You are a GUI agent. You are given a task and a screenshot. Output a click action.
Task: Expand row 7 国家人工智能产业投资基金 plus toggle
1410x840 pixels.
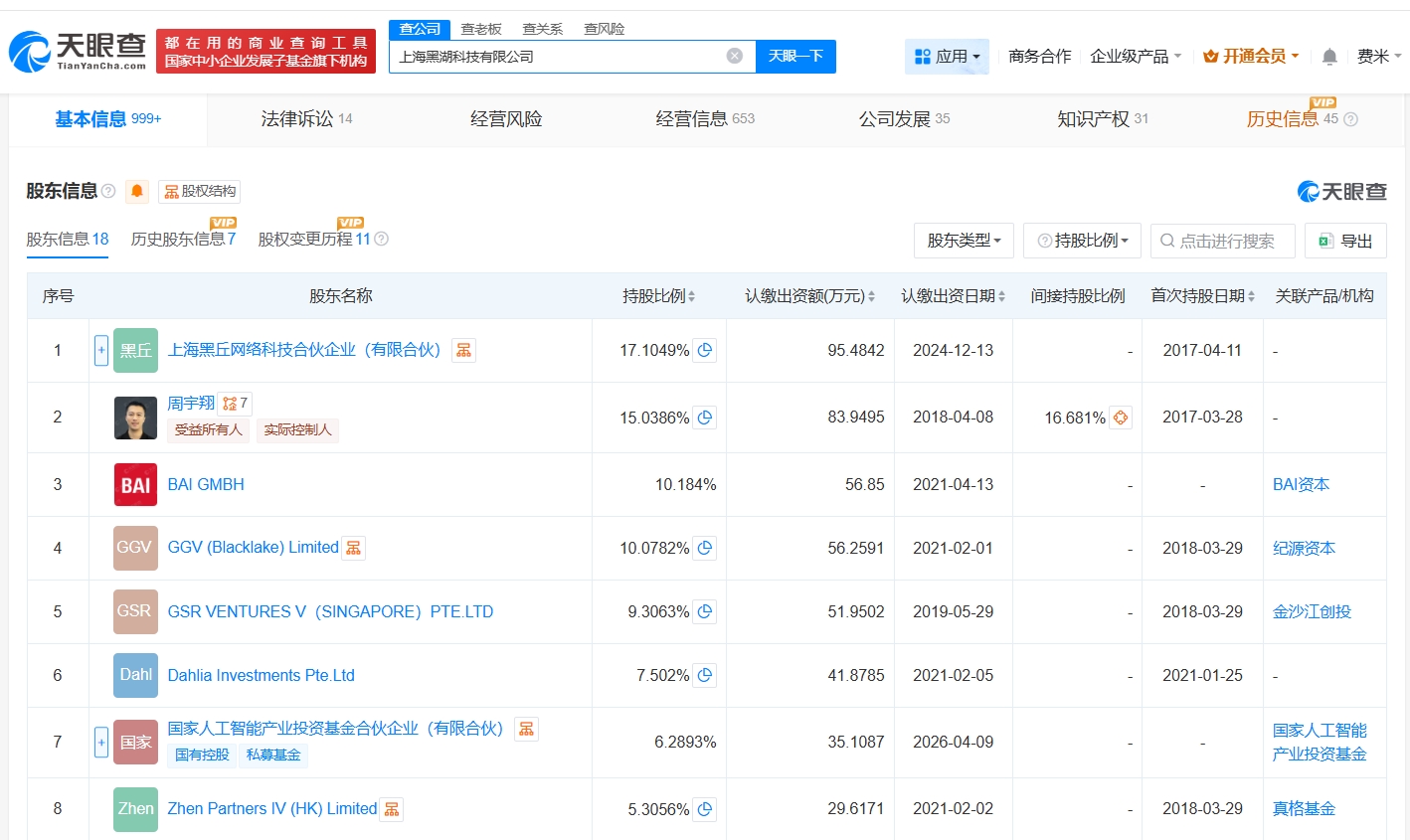101,742
